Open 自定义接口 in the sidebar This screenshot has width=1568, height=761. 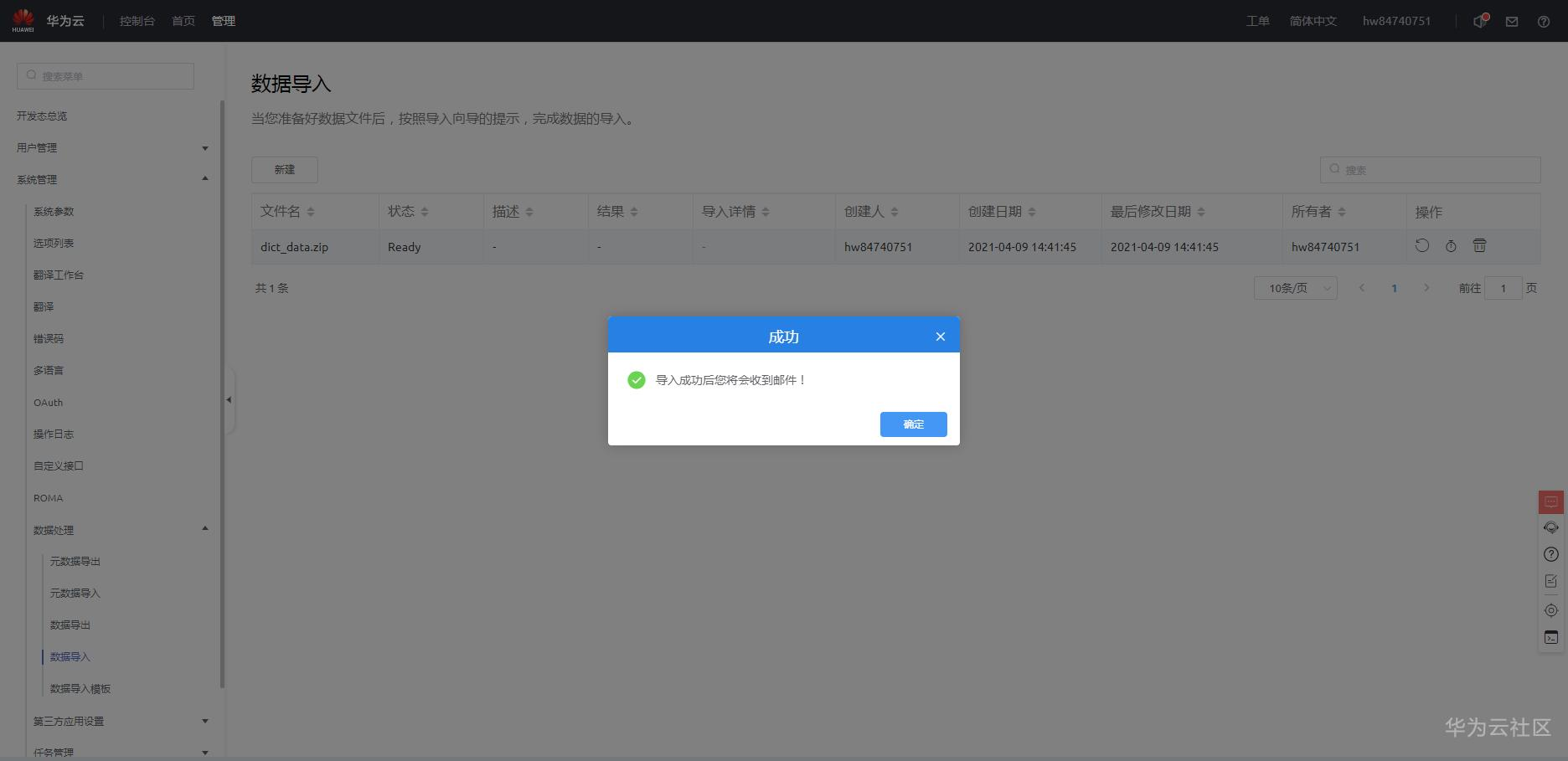pyautogui.click(x=59, y=466)
